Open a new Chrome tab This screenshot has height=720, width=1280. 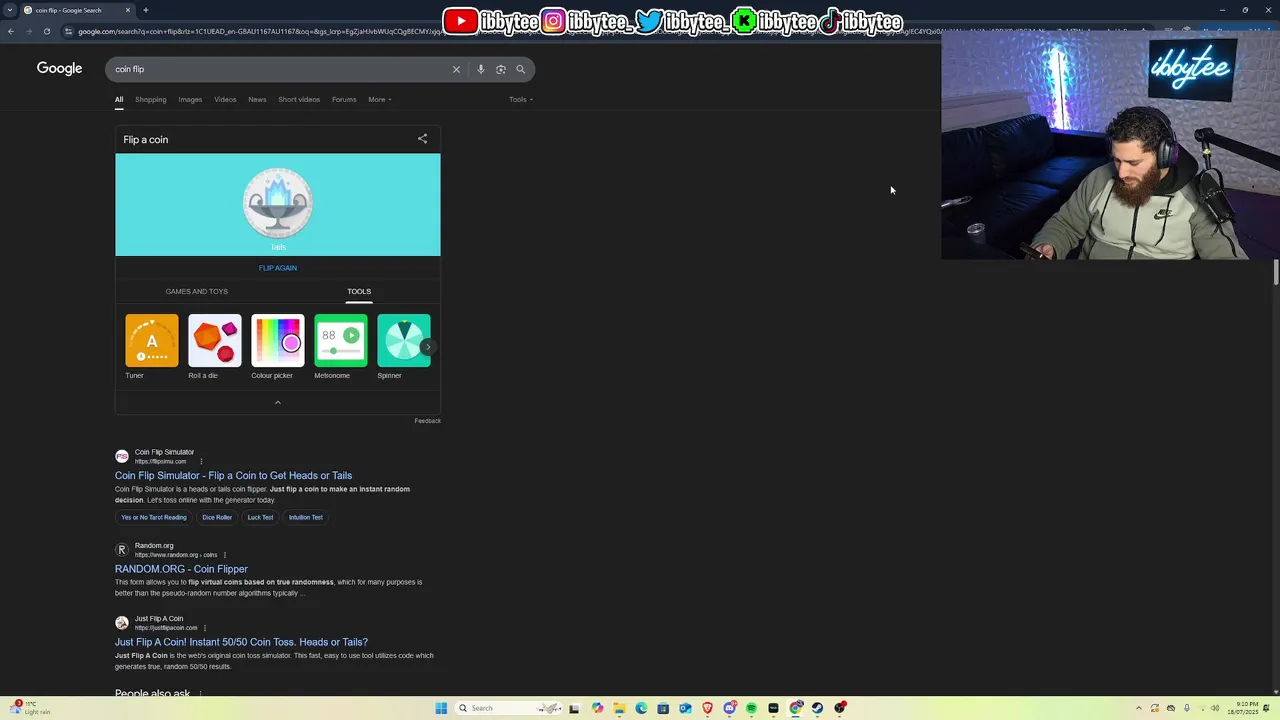pyautogui.click(x=145, y=10)
